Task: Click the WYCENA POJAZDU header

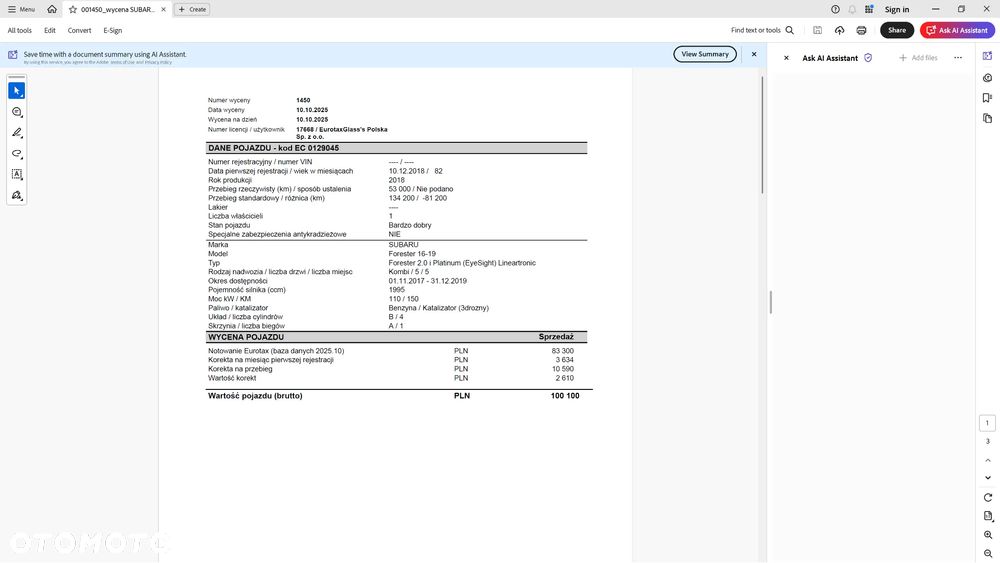Action: point(246,337)
